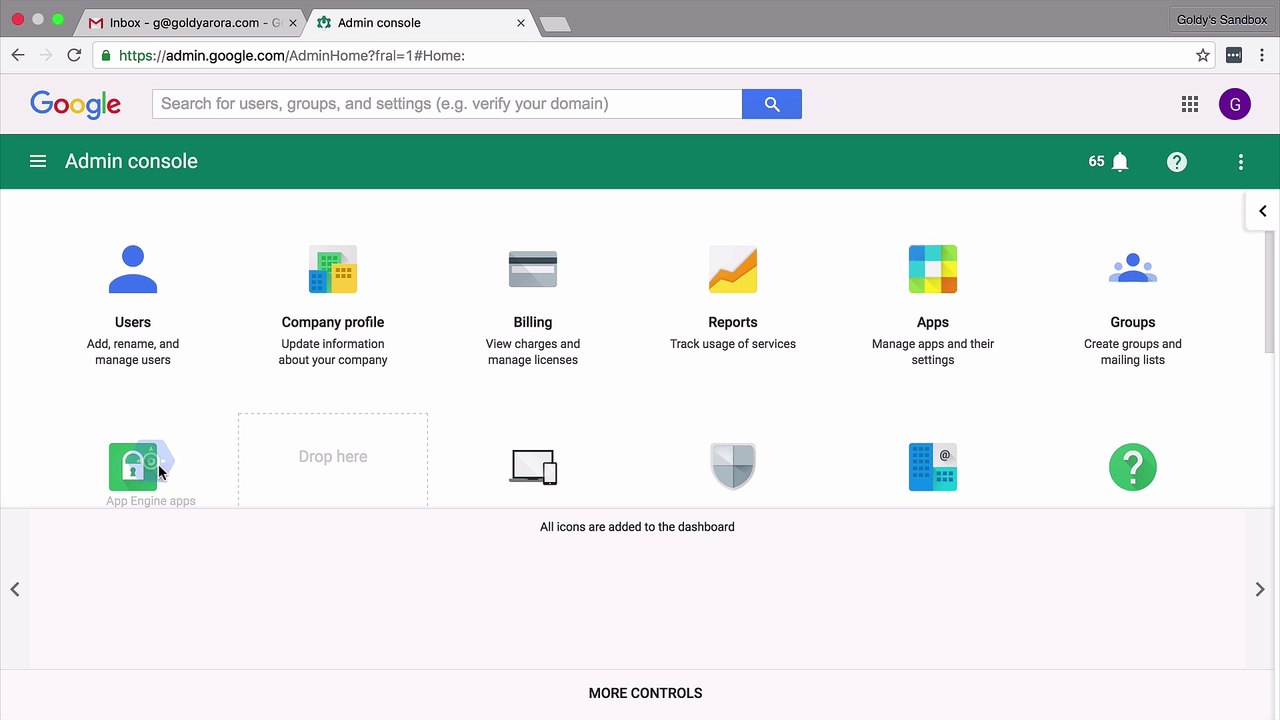Open the Users icon
This screenshot has width=1280, height=720.
[133, 269]
